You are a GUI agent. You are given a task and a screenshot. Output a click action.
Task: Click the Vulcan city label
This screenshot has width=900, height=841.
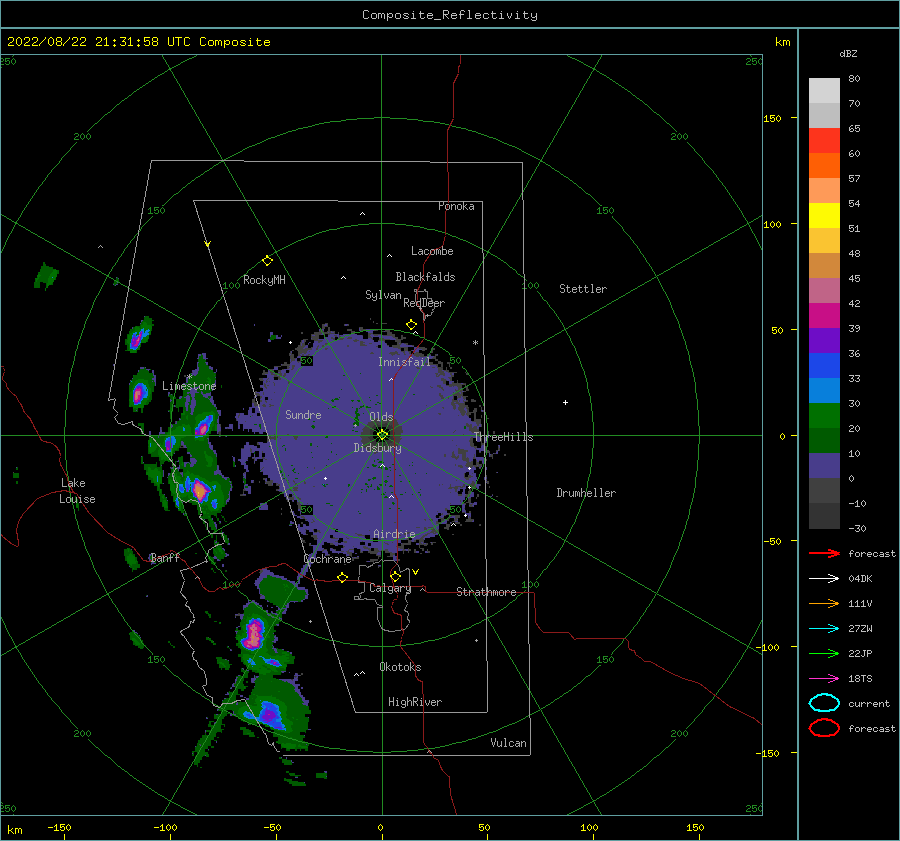pos(508,743)
